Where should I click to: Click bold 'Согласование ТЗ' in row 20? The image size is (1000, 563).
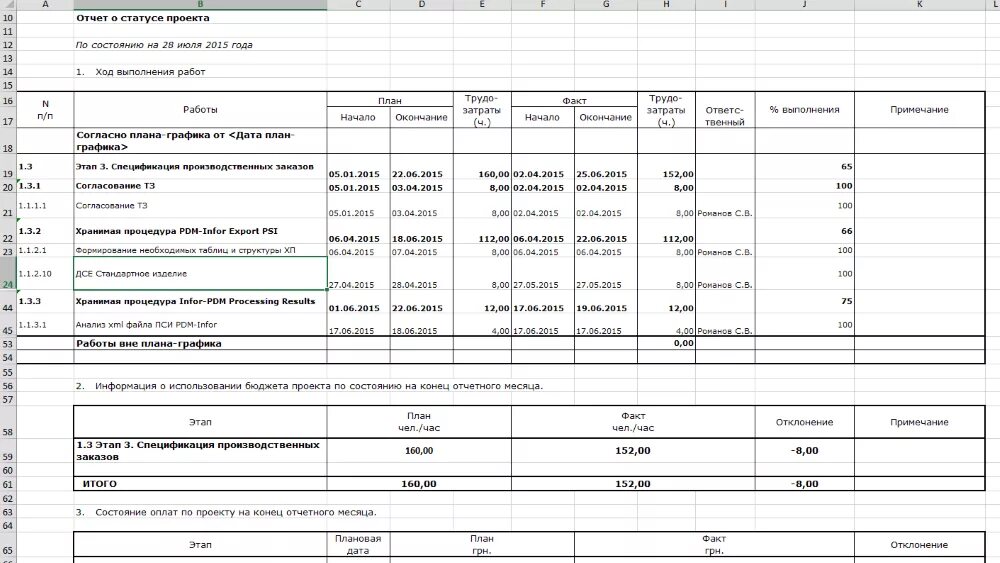pos(115,186)
